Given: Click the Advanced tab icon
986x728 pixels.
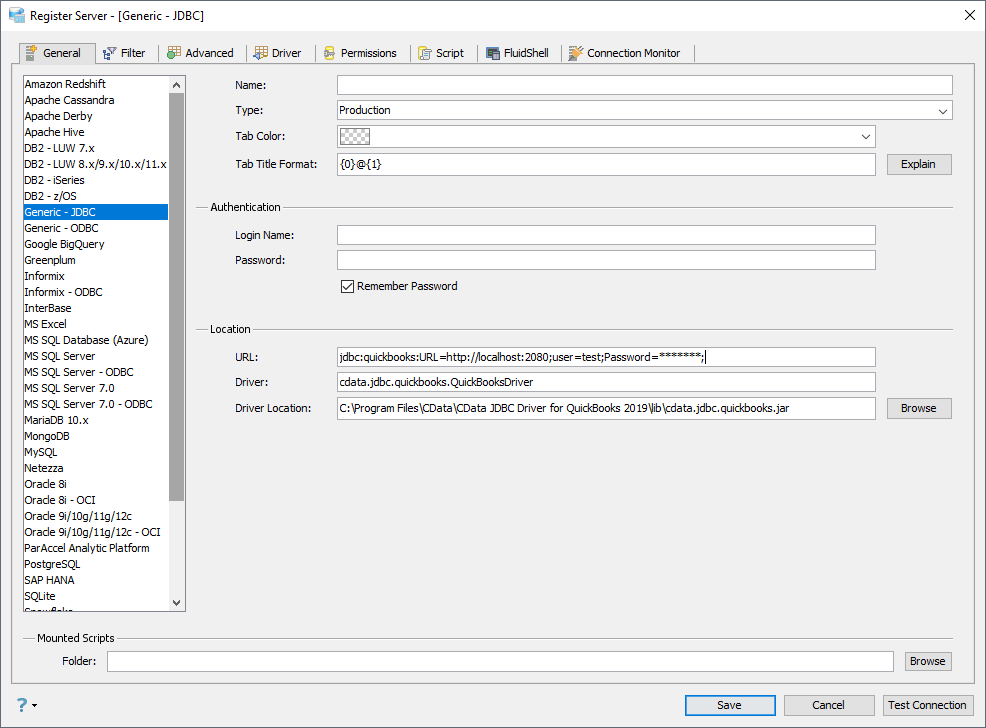Looking at the screenshot, I should [x=174, y=53].
